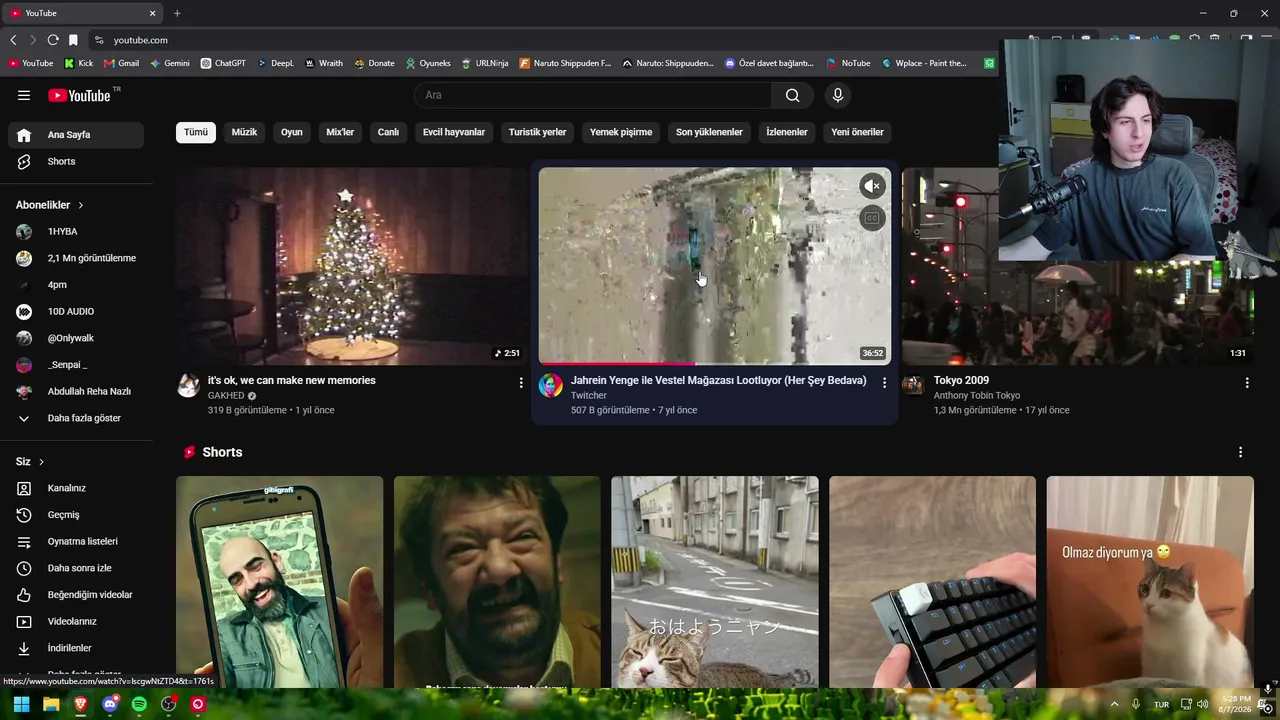
Task: Open the 1HYBA subscription channel
Action: coord(76,231)
